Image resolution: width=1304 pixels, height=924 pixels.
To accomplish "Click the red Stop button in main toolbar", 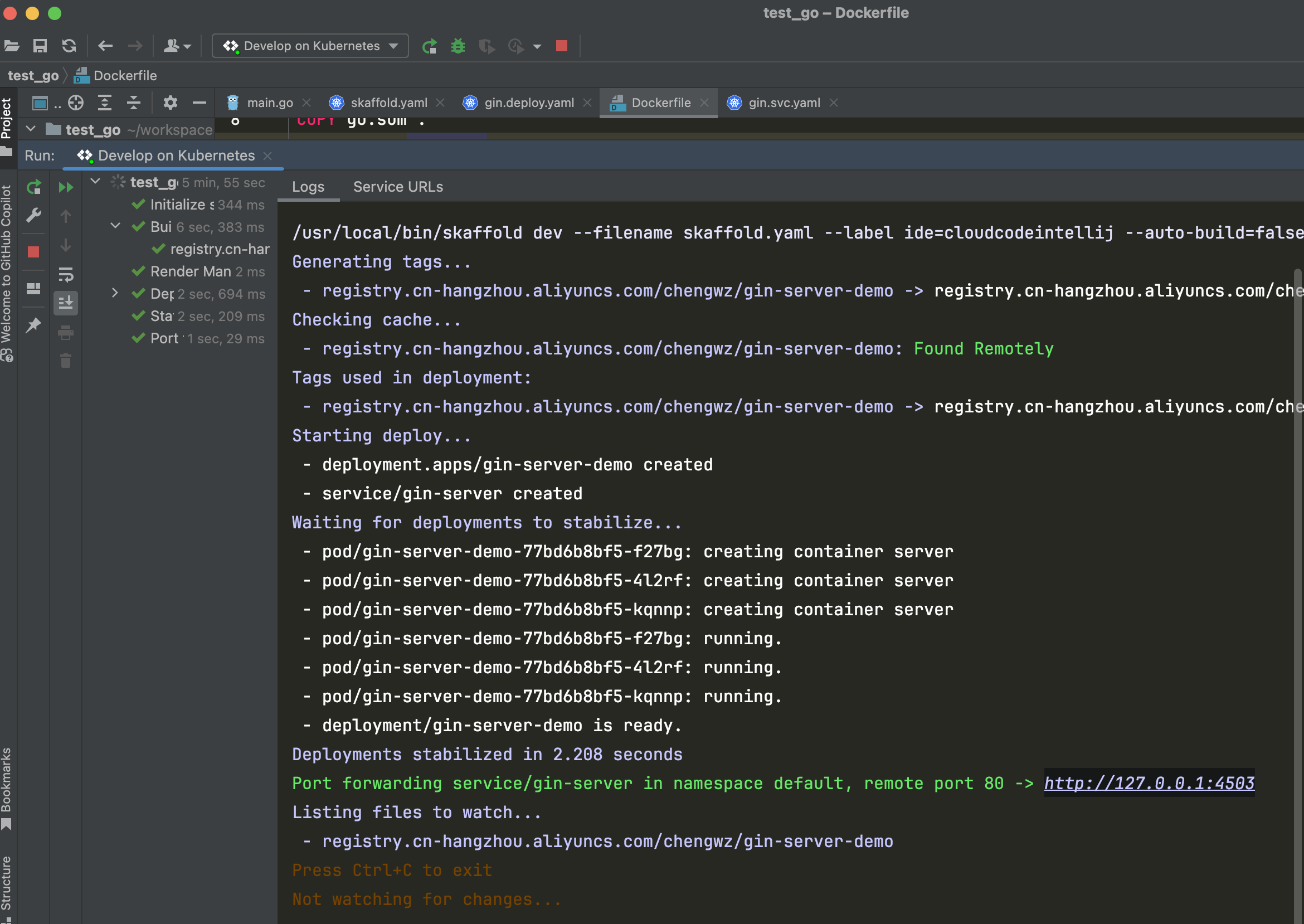I will [562, 46].
